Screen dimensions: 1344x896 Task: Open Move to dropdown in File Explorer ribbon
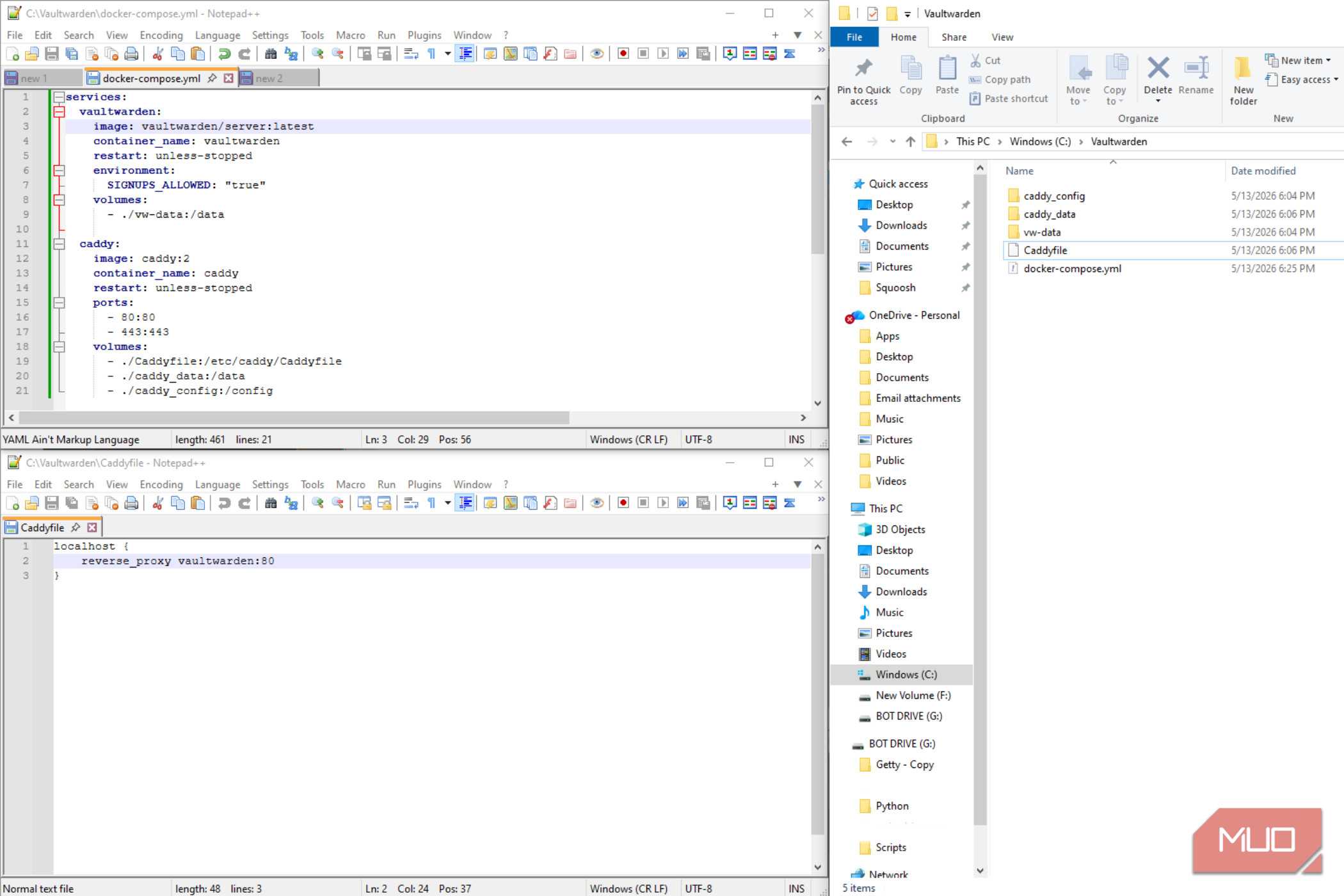click(x=1078, y=81)
